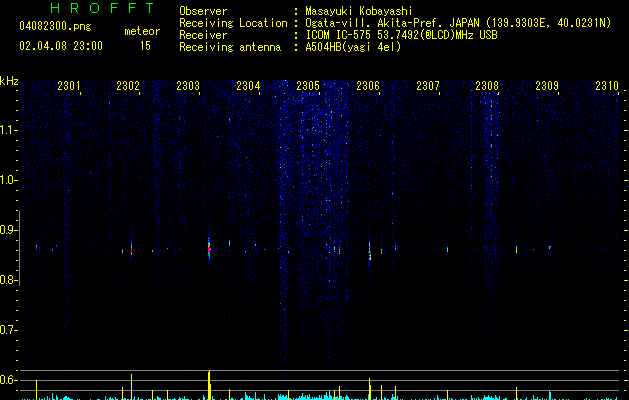Click the 'Observer' field label

coord(203,11)
